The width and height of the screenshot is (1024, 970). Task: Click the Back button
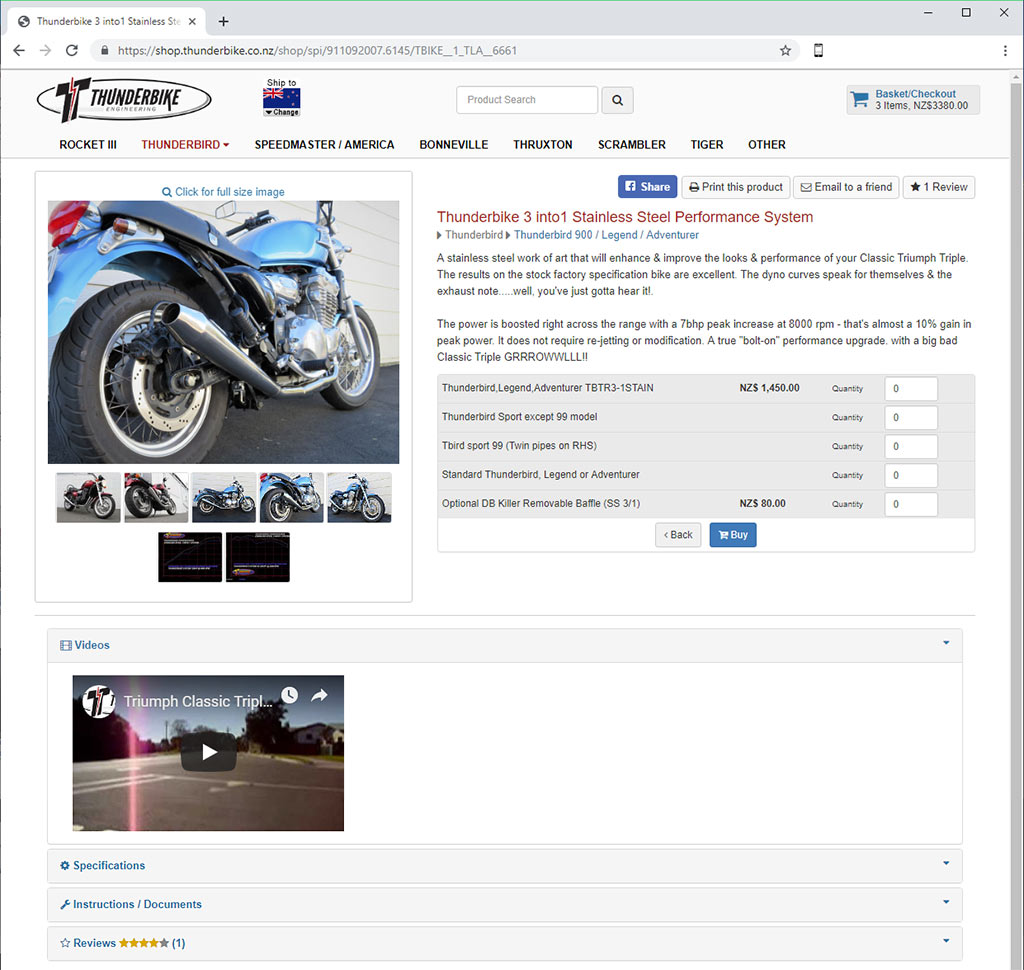678,534
